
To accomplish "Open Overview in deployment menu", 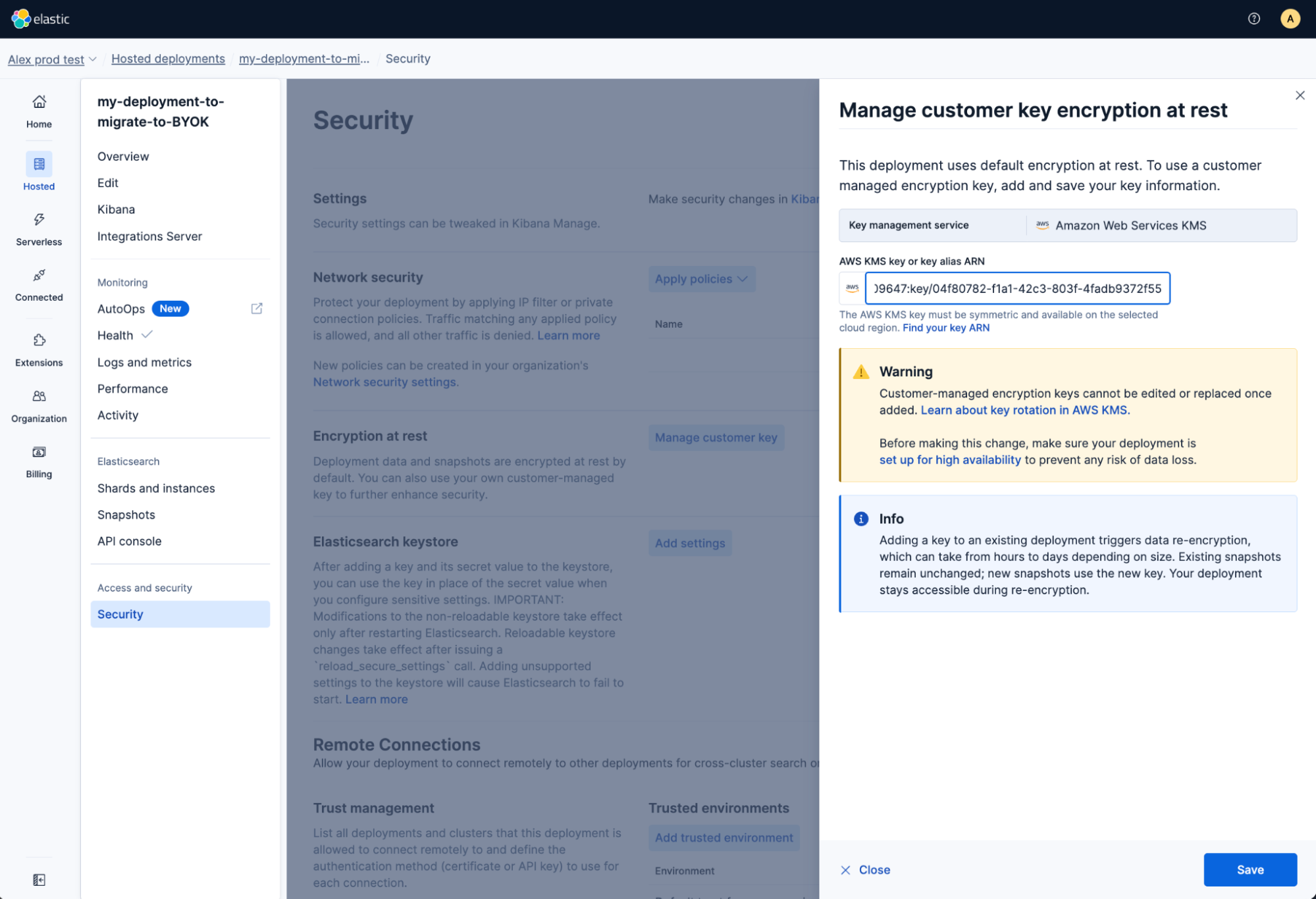I will click(123, 157).
